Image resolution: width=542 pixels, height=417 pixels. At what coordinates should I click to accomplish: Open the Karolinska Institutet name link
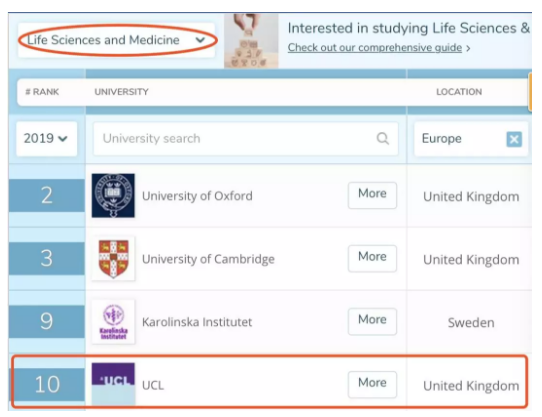click(197, 322)
